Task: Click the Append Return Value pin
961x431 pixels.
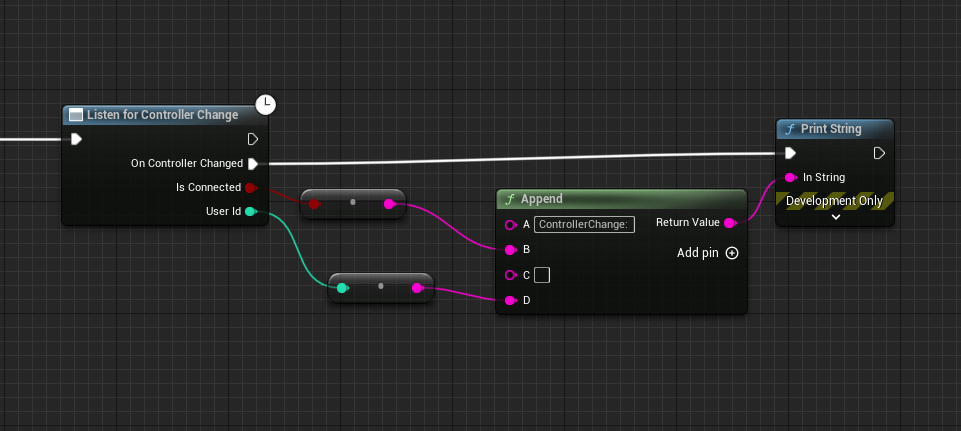Action: 729,222
